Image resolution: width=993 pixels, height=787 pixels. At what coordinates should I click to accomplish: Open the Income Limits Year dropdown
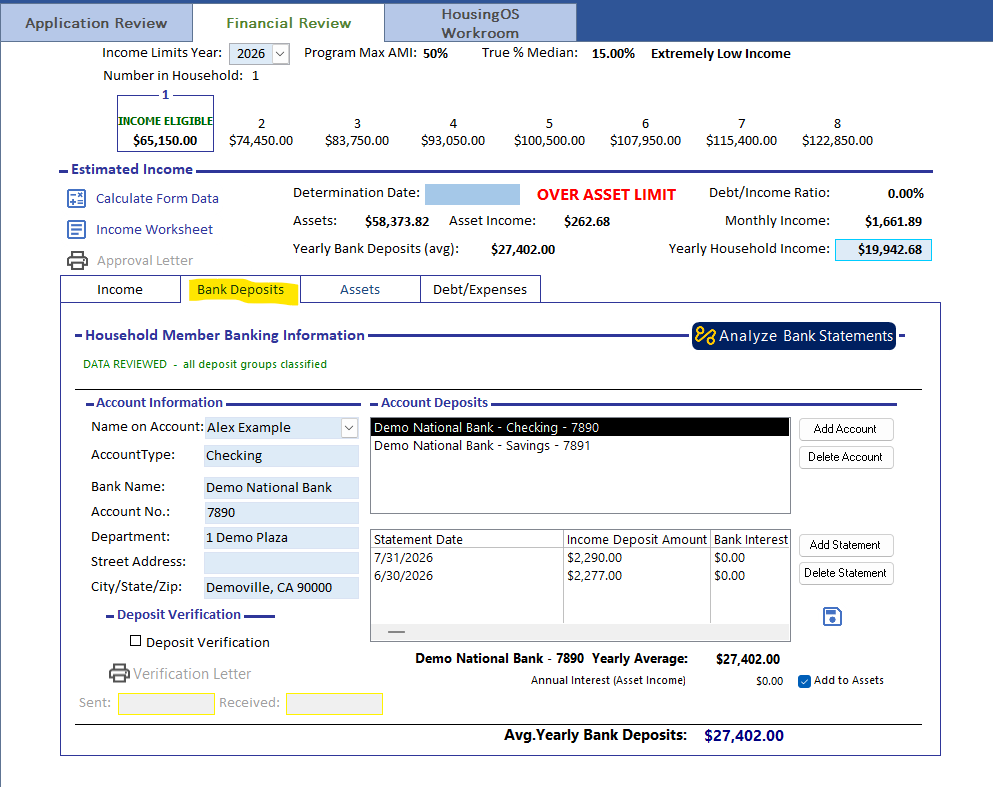click(280, 54)
